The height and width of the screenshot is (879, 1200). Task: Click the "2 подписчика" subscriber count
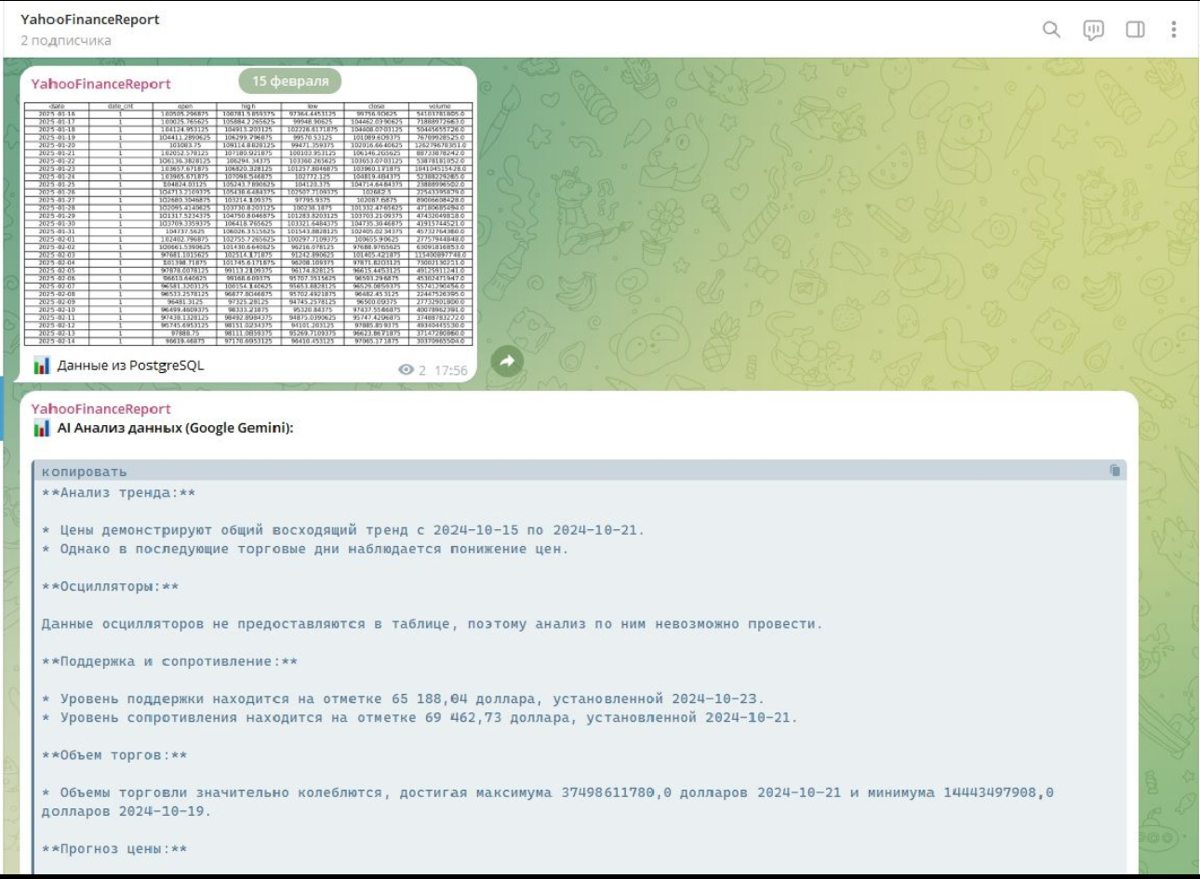pyautogui.click(x=66, y=41)
